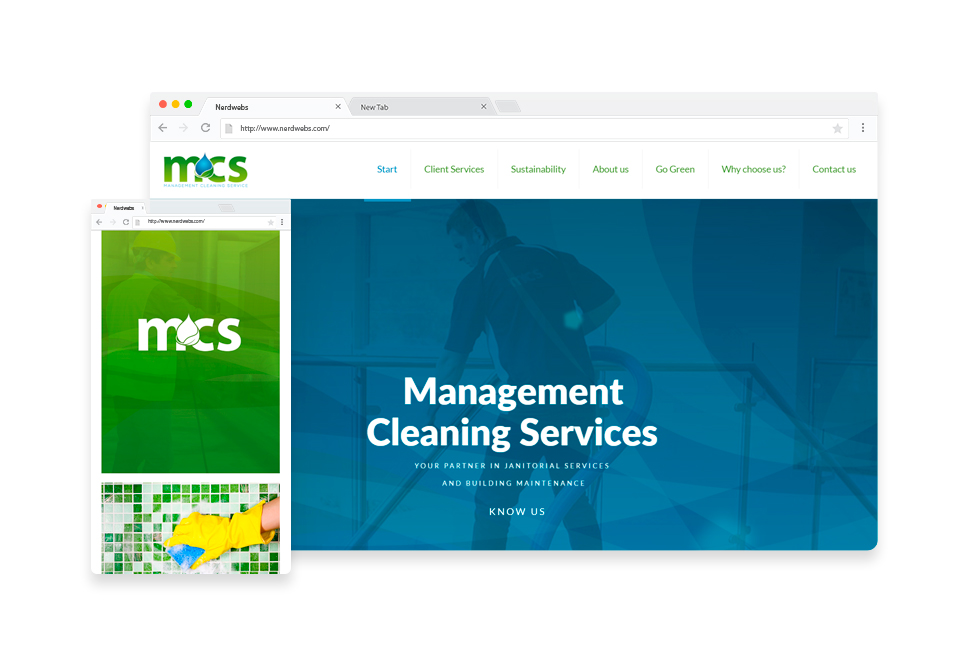Open a new tab with the blank tab button
Image resolution: width=980 pixels, height=645 pixels.
coord(508,106)
